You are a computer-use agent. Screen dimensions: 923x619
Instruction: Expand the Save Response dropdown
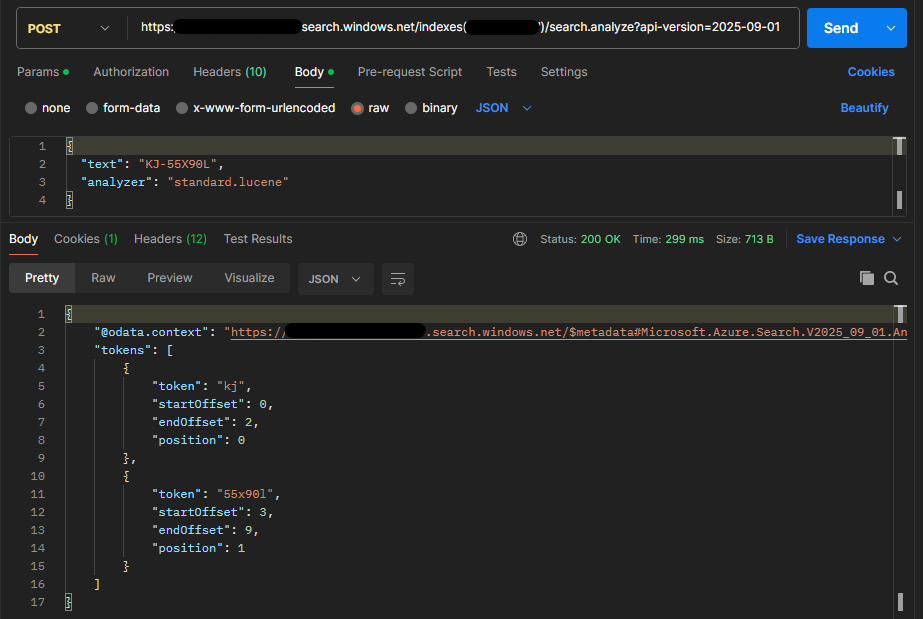pyautogui.click(x=896, y=239)
